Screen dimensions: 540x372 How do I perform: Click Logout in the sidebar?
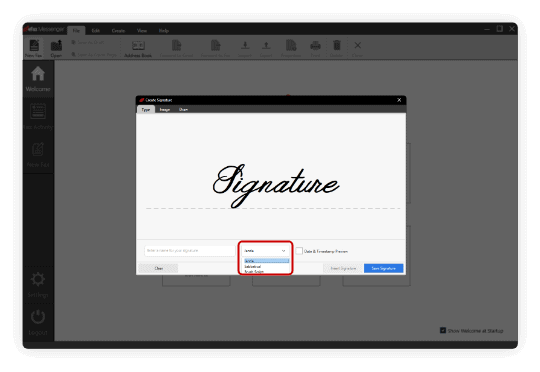pos(38,322)
